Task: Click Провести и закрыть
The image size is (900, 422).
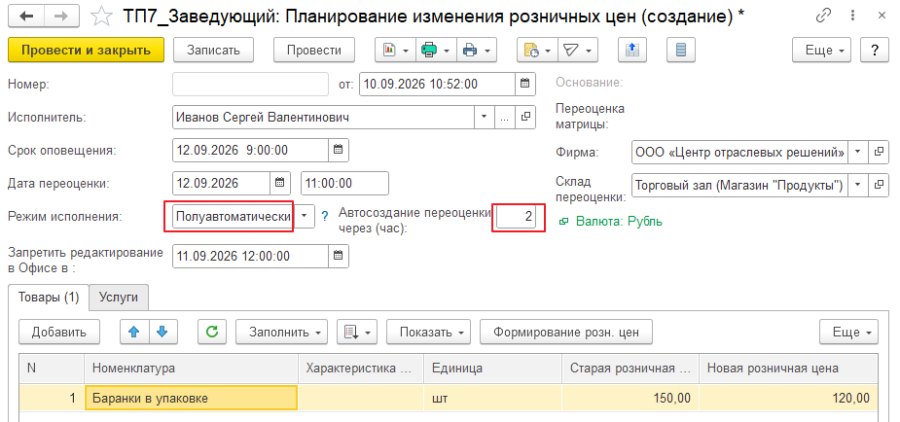Action: 86,51
